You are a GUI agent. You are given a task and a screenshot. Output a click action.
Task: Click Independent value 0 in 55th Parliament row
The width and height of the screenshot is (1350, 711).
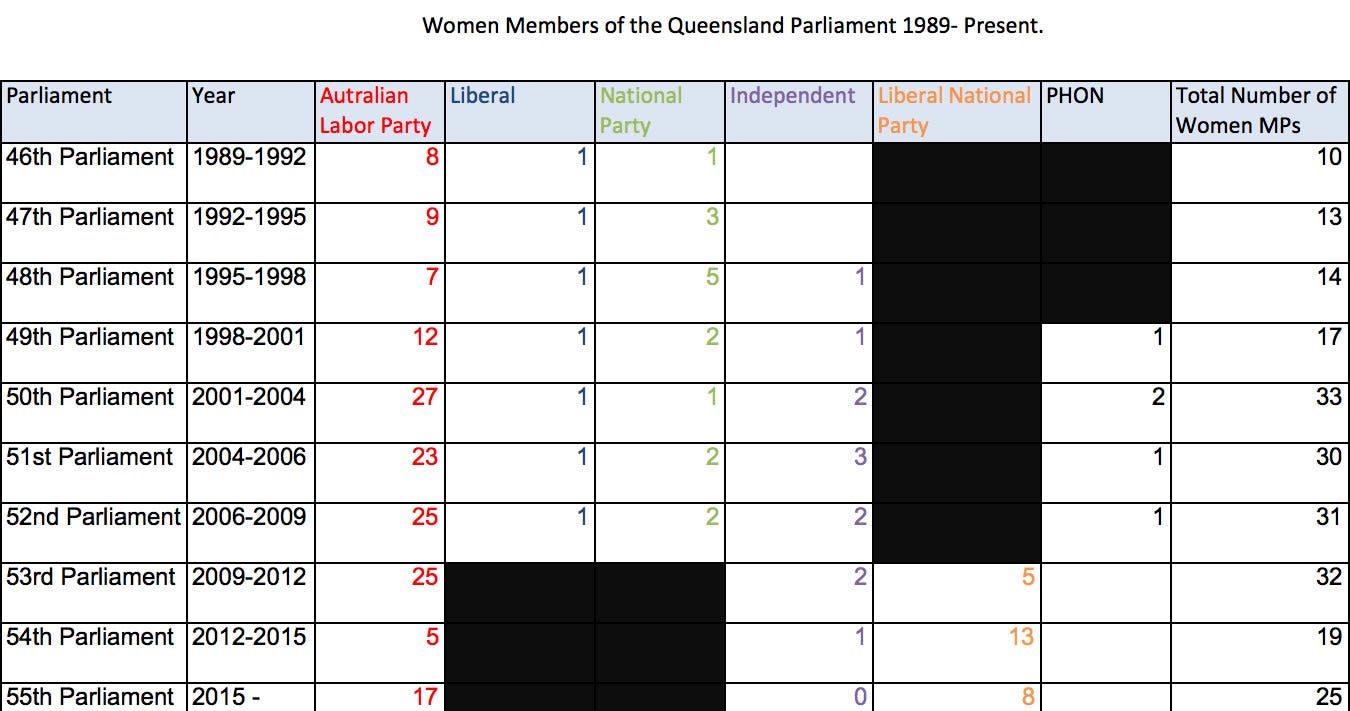point(860,697)
